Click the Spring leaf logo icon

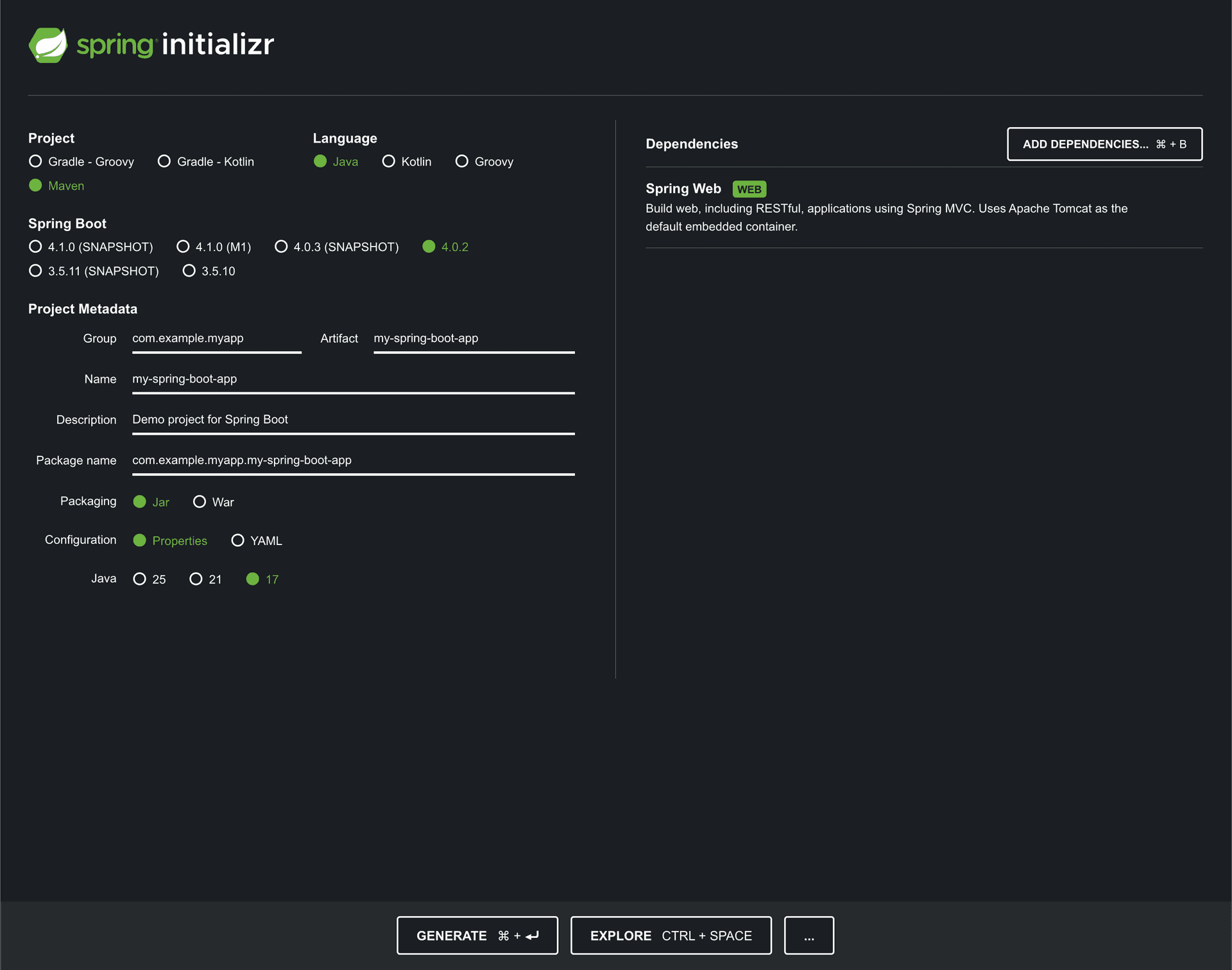48,45
